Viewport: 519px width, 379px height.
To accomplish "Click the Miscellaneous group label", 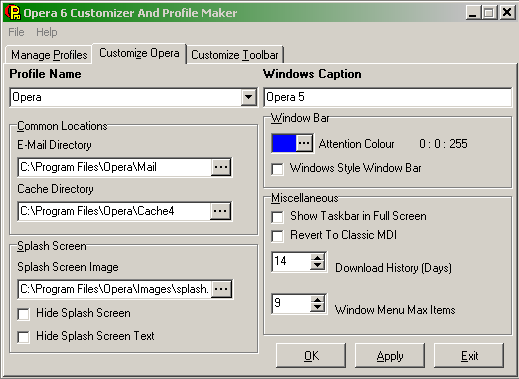I will (305, 198).
